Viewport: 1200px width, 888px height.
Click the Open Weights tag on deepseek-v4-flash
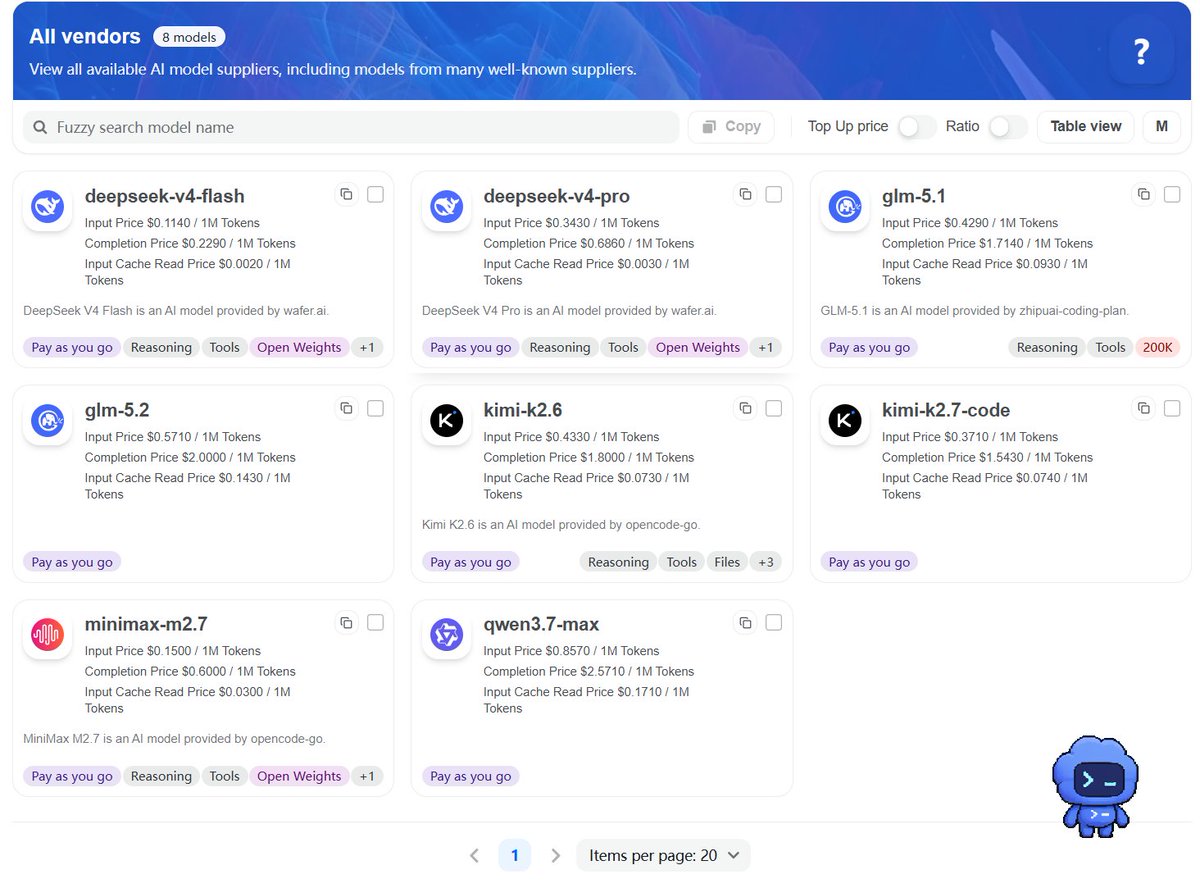[299, 348]
